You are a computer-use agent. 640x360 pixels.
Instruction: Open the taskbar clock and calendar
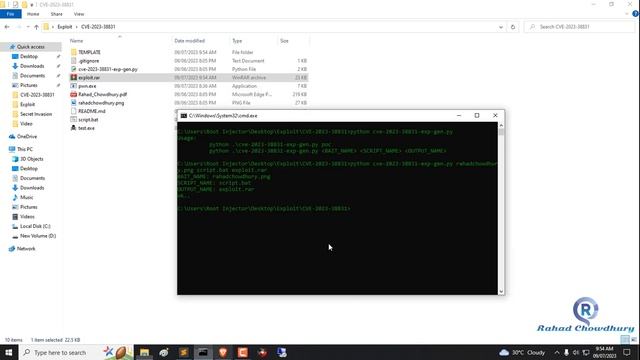tap(604, 352)
